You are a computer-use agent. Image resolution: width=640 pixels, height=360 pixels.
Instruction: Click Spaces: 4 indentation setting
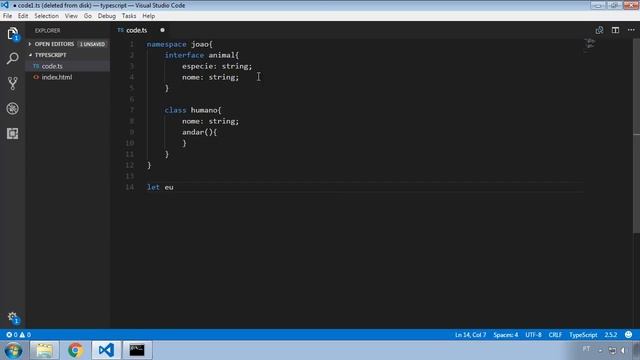pos(505,335)
